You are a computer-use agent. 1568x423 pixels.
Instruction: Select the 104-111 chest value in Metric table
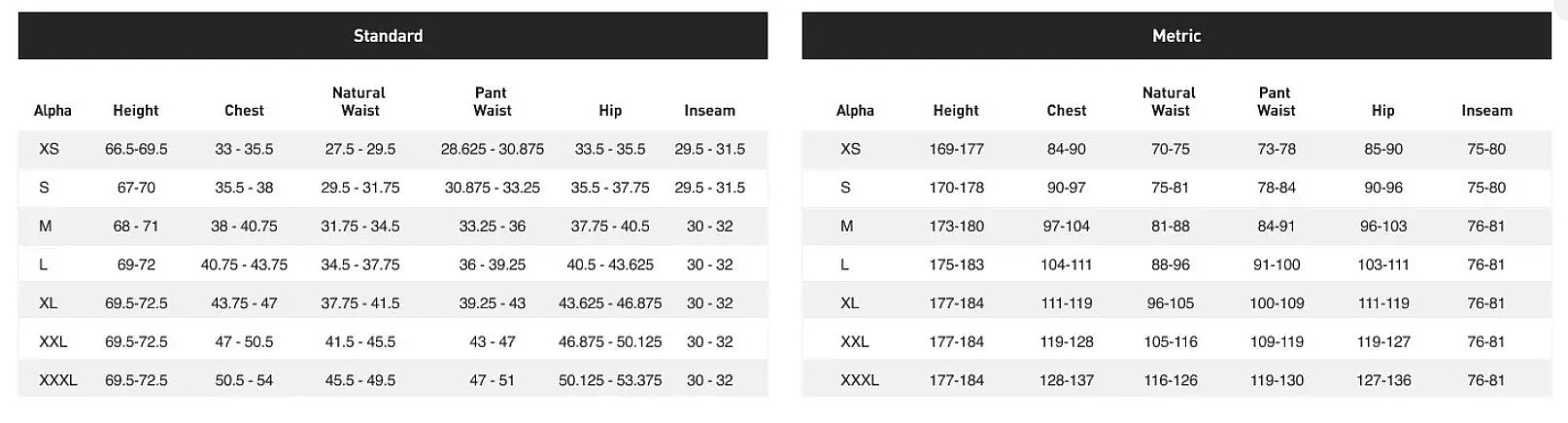tap(1066, 264)
